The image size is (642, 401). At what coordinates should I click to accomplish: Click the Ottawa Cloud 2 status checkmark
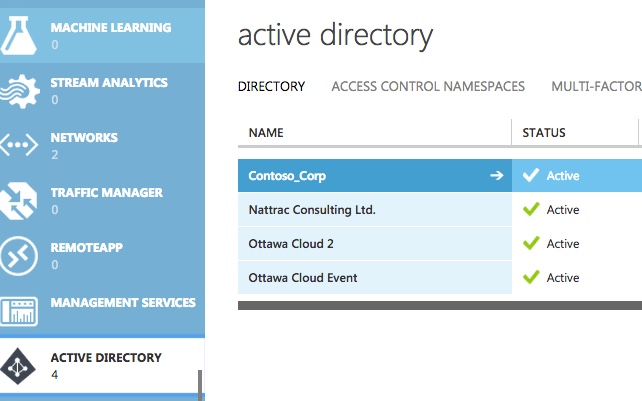tap(531, 243)
